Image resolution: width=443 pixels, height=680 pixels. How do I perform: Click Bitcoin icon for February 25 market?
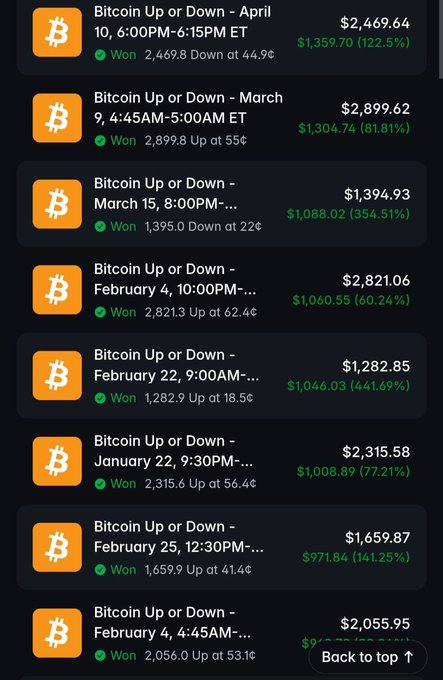(57, 547)
